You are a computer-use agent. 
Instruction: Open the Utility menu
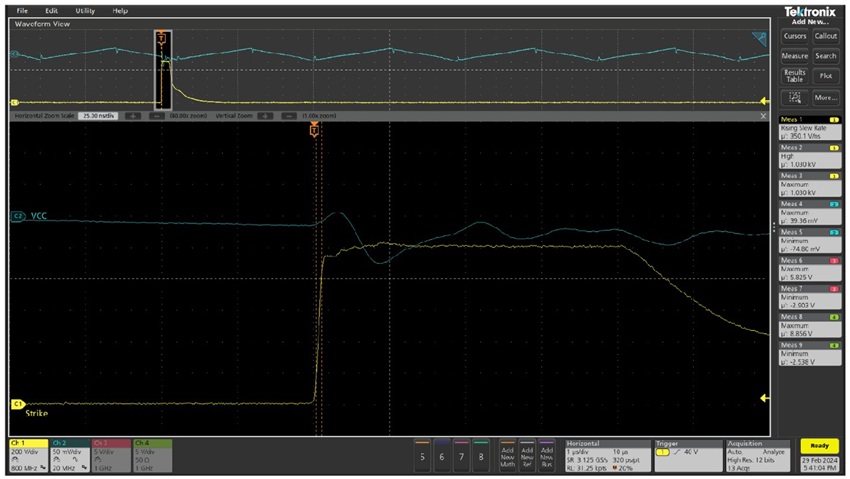coord(85,10)
